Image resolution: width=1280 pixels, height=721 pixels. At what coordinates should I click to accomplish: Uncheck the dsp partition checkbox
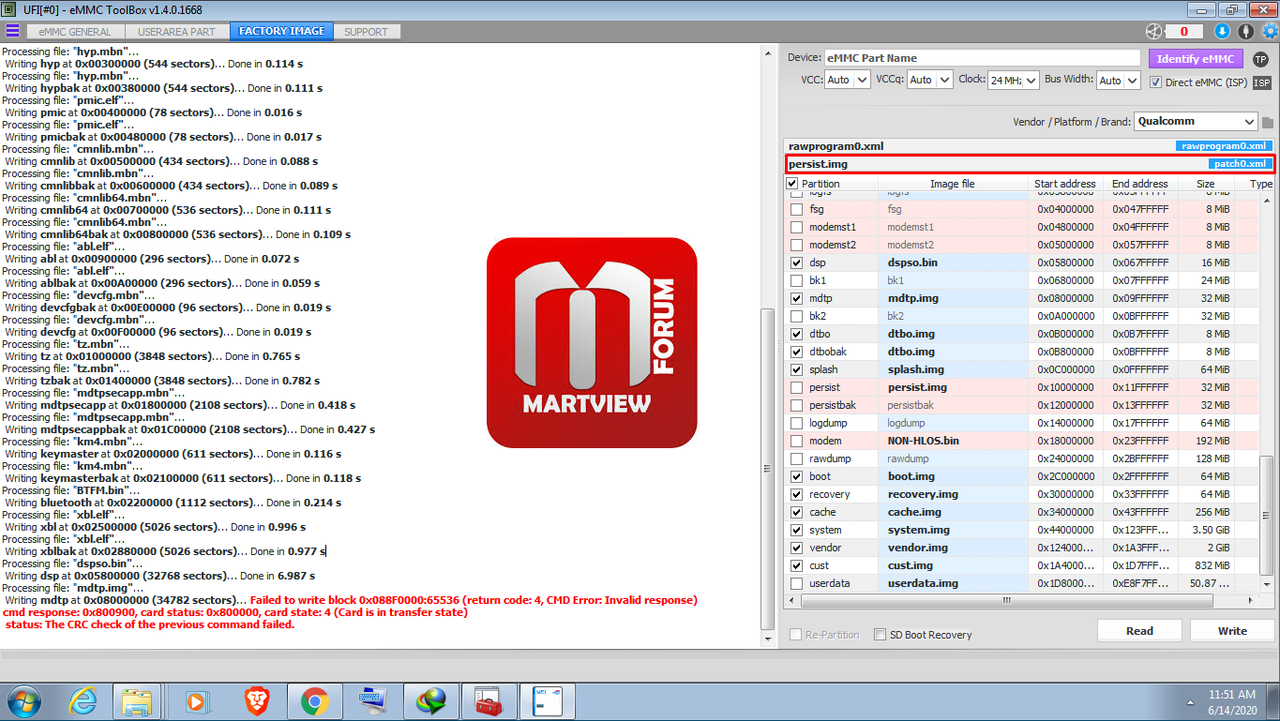[797, 263]
